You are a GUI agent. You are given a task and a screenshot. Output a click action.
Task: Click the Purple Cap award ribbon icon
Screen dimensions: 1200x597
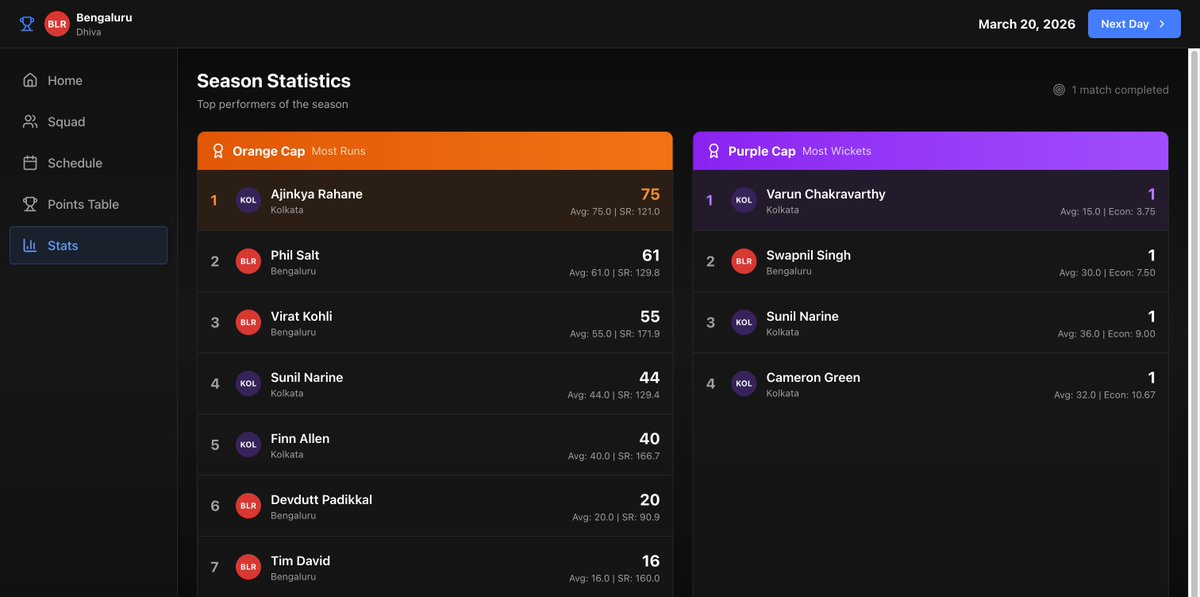714,151
